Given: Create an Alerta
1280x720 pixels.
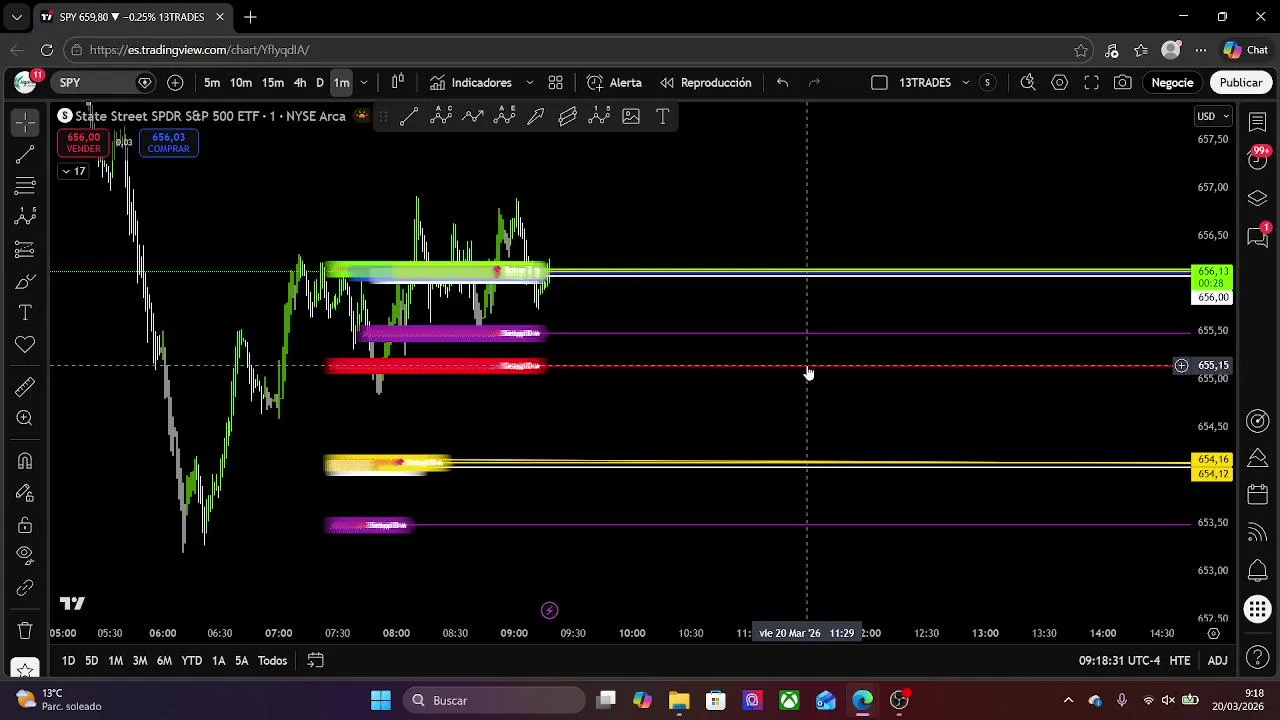Looking at the screenshot, I should [x=614, y=83].
